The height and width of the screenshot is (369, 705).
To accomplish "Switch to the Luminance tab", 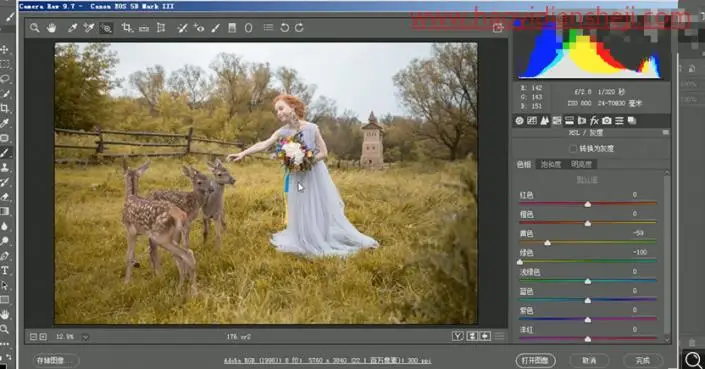I will 581,164.
